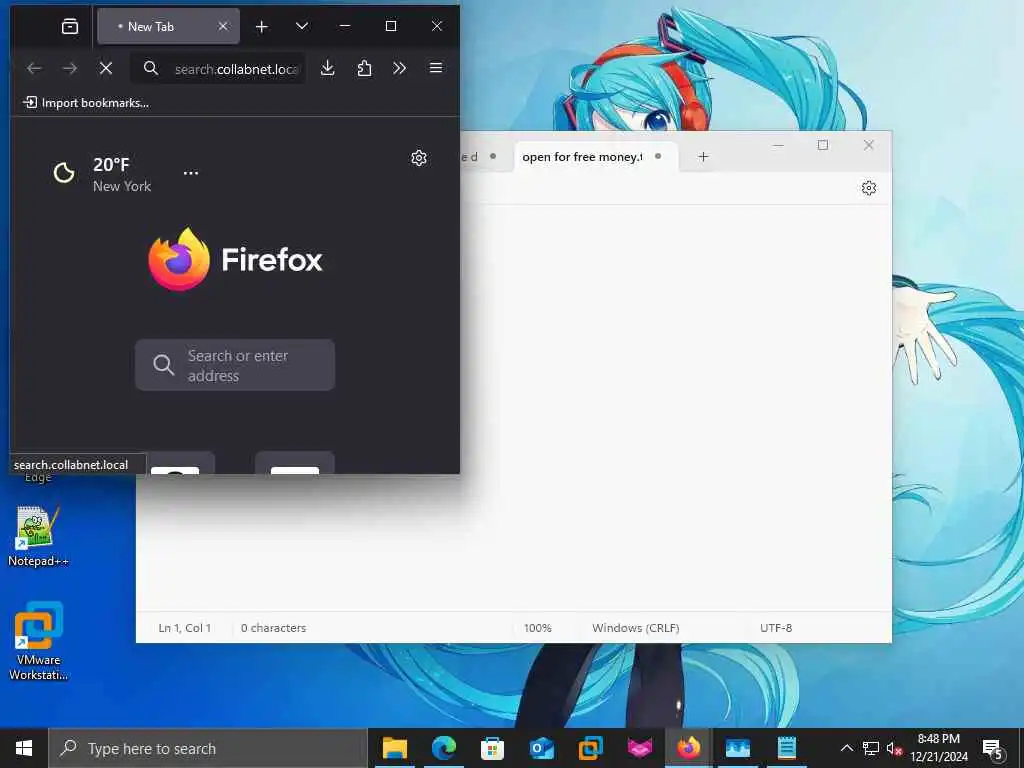Viewport: 1024px width, 768px height.
Task: Open weather widget three-dot options menu
Action: (191, 173)
